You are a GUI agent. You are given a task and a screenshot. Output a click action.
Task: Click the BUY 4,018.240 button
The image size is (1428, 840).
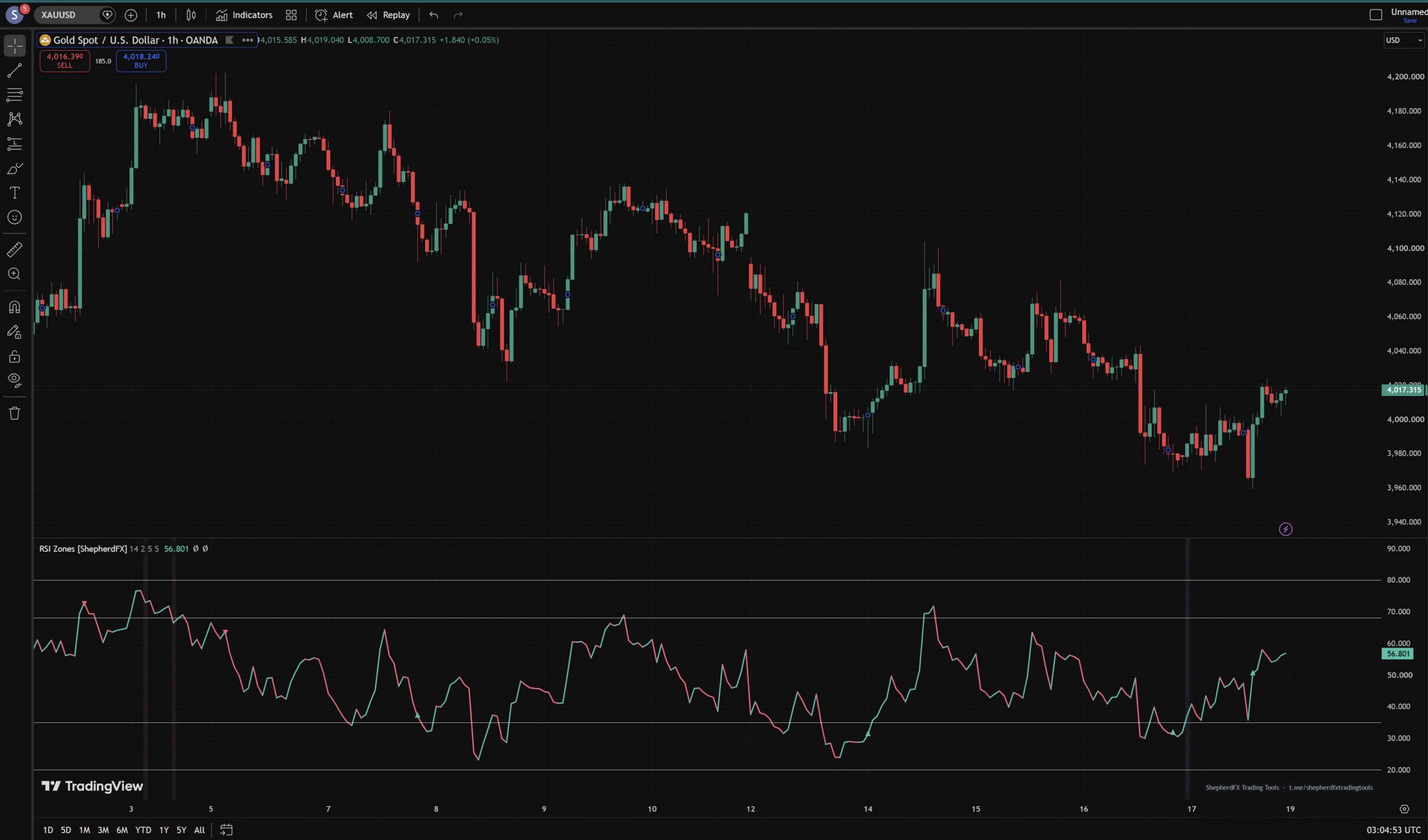click(141, 61)
